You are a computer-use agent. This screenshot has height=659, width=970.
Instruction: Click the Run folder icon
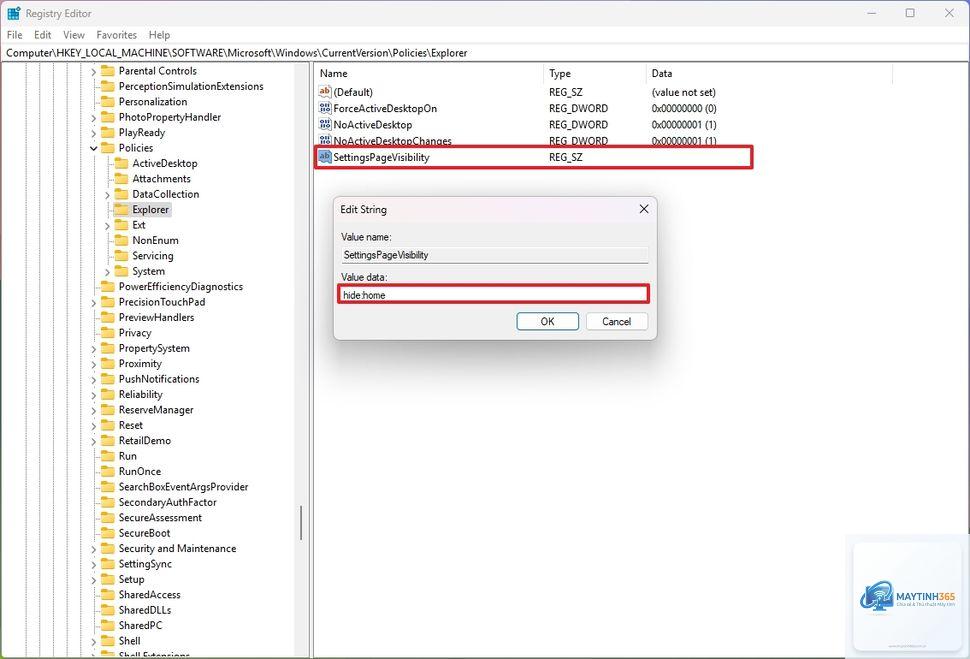click(108, 456)
